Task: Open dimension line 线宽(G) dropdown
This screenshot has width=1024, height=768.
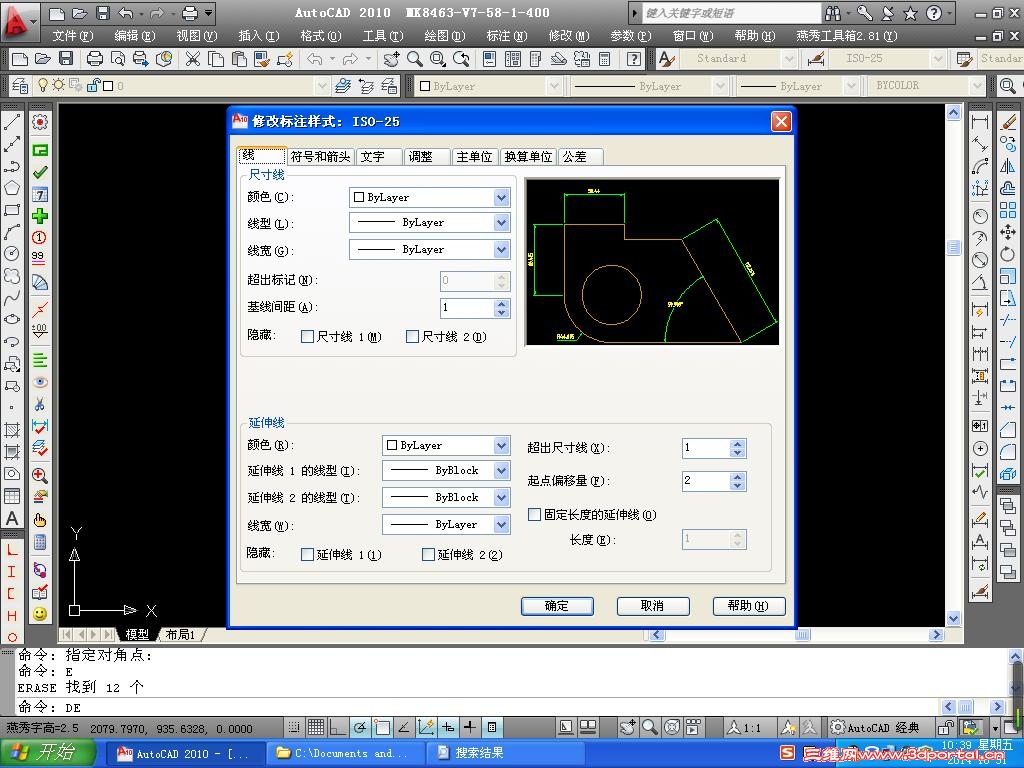Action: click(501, 250)
